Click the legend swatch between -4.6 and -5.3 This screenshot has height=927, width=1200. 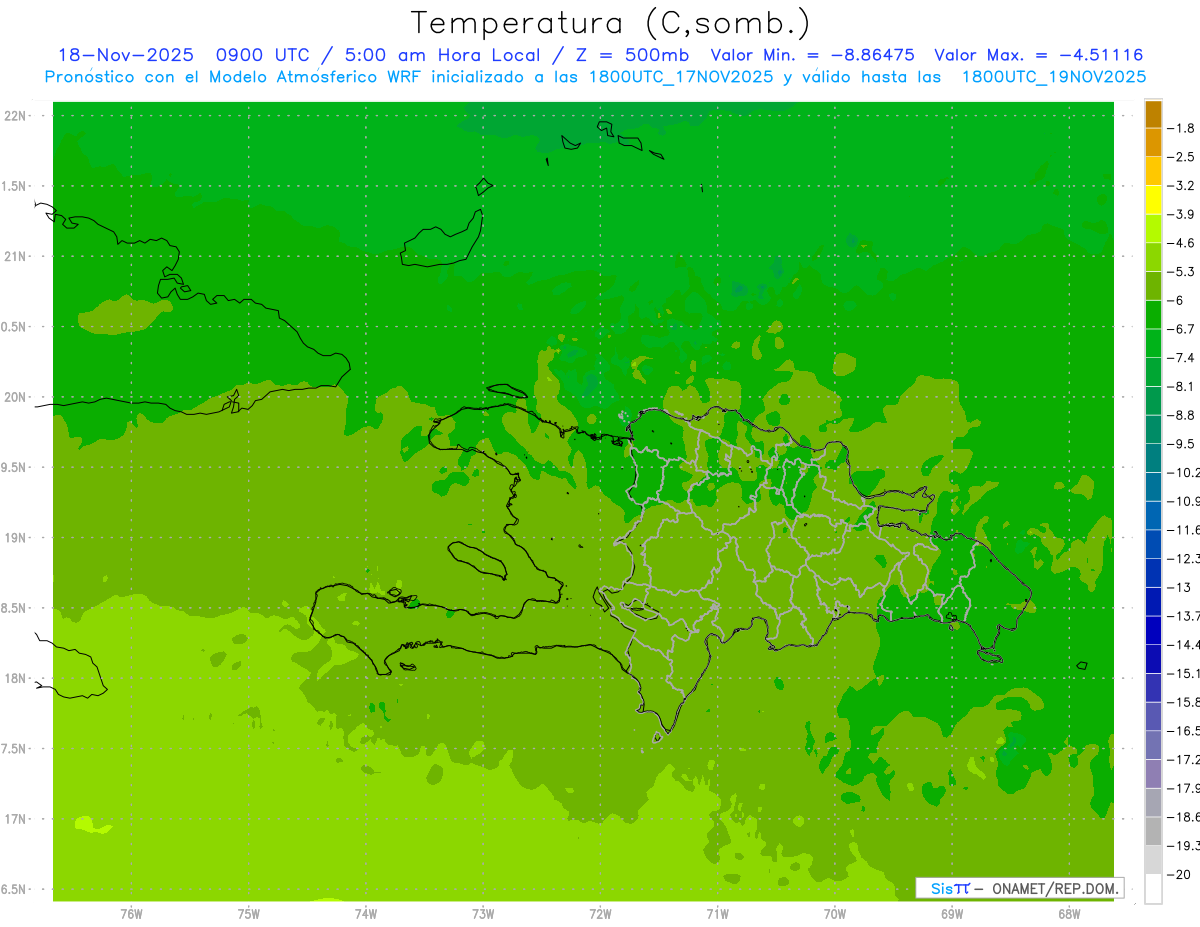click(x=1153, y=257)
